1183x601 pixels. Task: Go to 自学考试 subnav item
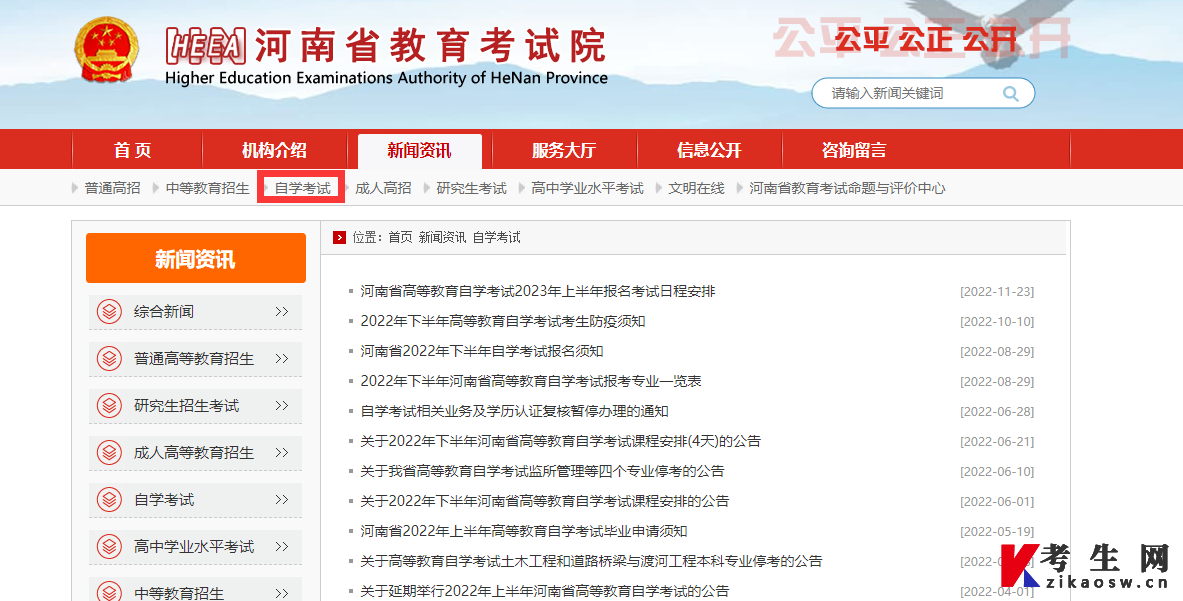pos(303,189)
